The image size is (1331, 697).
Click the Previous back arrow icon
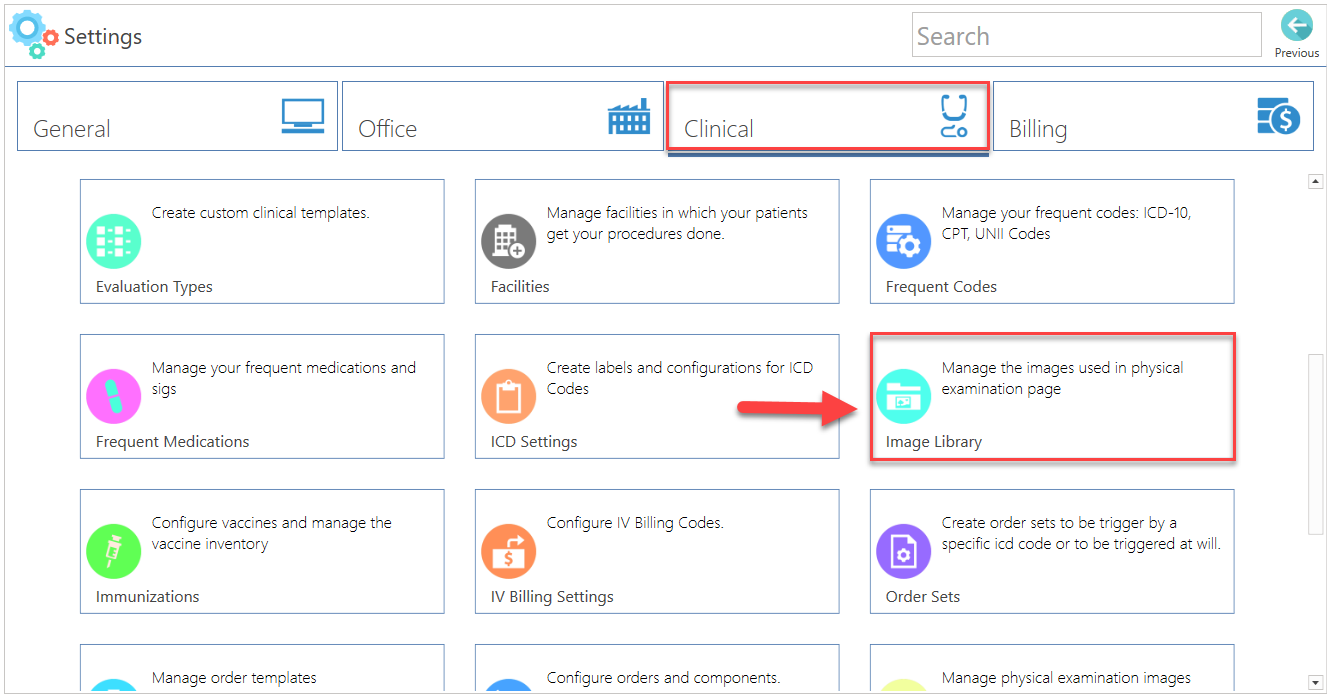(x=1297, y=26)
